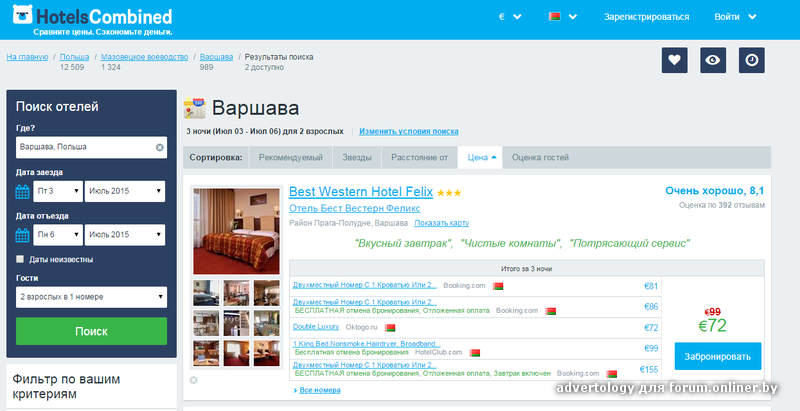Sort results by Расстояние от
This screenshot has width=800, height=411.
419,158
